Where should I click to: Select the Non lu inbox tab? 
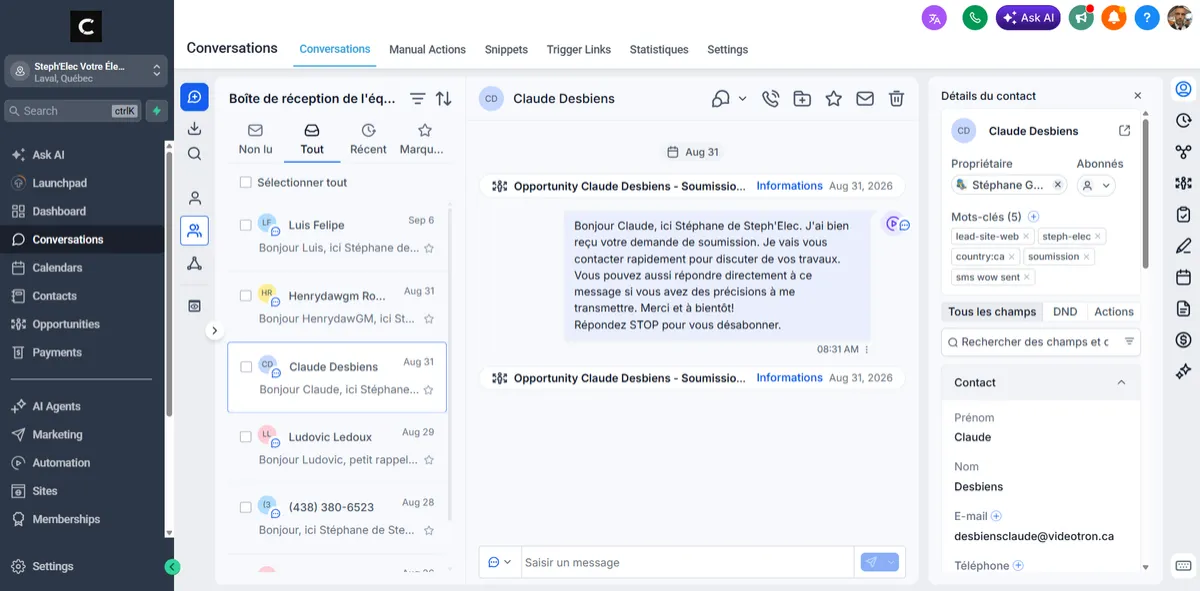click(256, 139)
